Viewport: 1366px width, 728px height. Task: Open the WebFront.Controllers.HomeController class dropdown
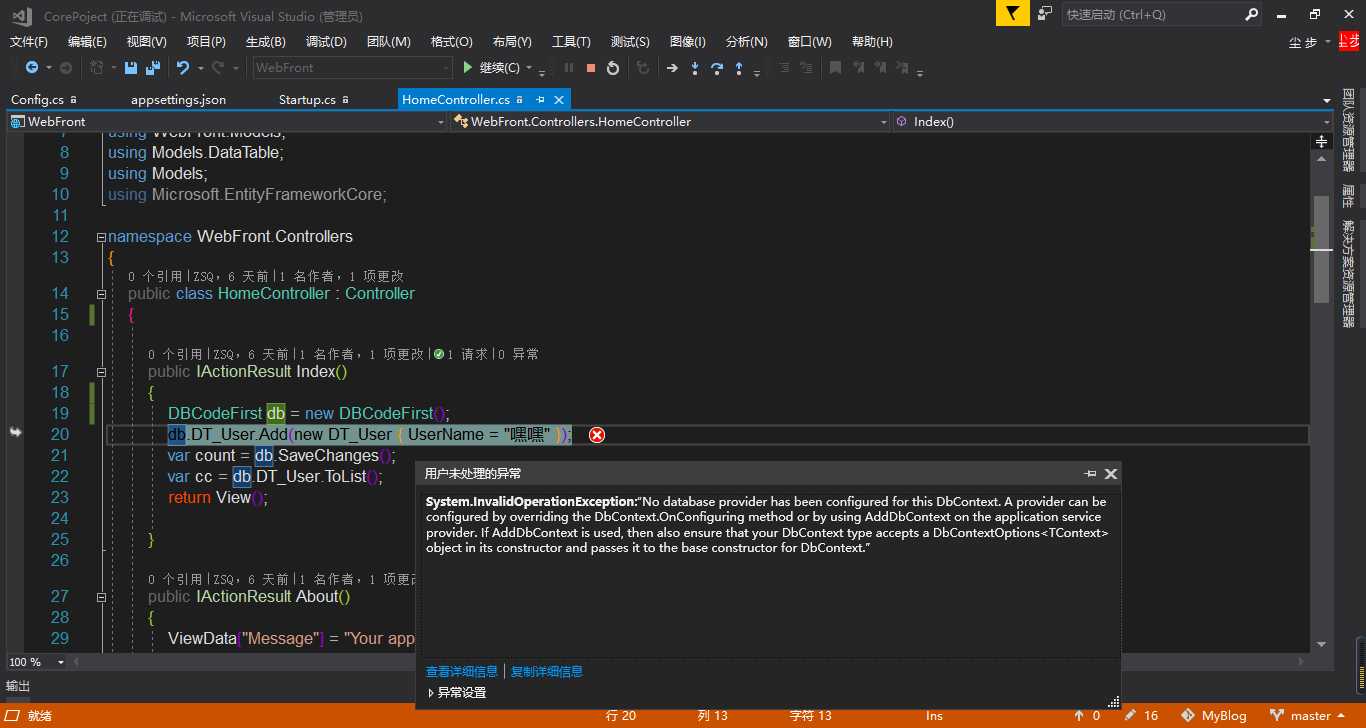click(x=670, y=121)
